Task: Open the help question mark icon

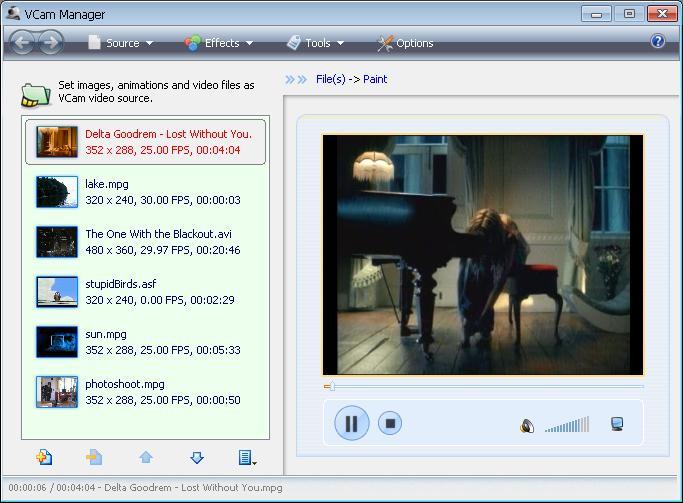Action: (x=657, y=42)
